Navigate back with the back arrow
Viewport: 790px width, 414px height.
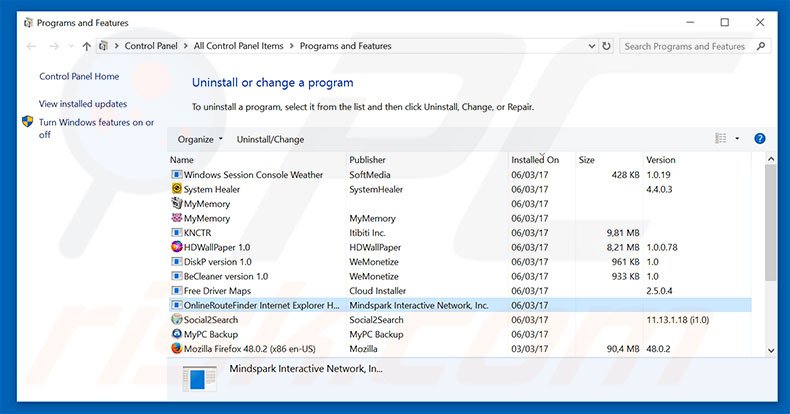tap(32, 46)
